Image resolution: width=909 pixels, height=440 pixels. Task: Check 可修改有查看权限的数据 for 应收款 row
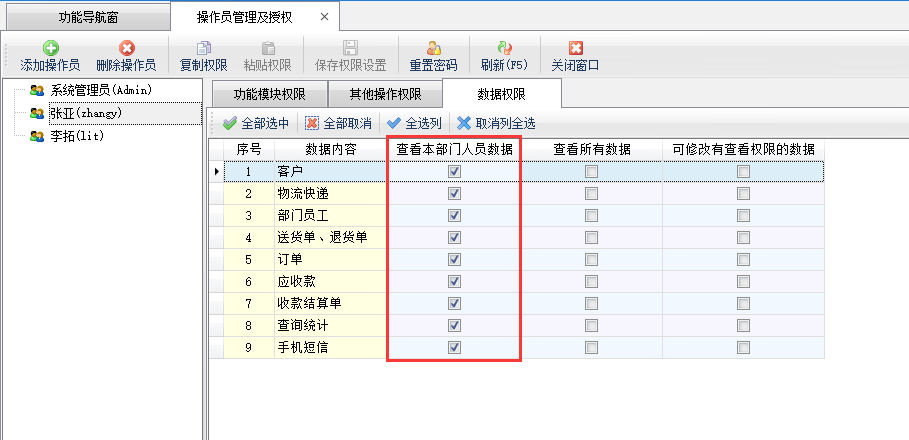coord(743,282)
